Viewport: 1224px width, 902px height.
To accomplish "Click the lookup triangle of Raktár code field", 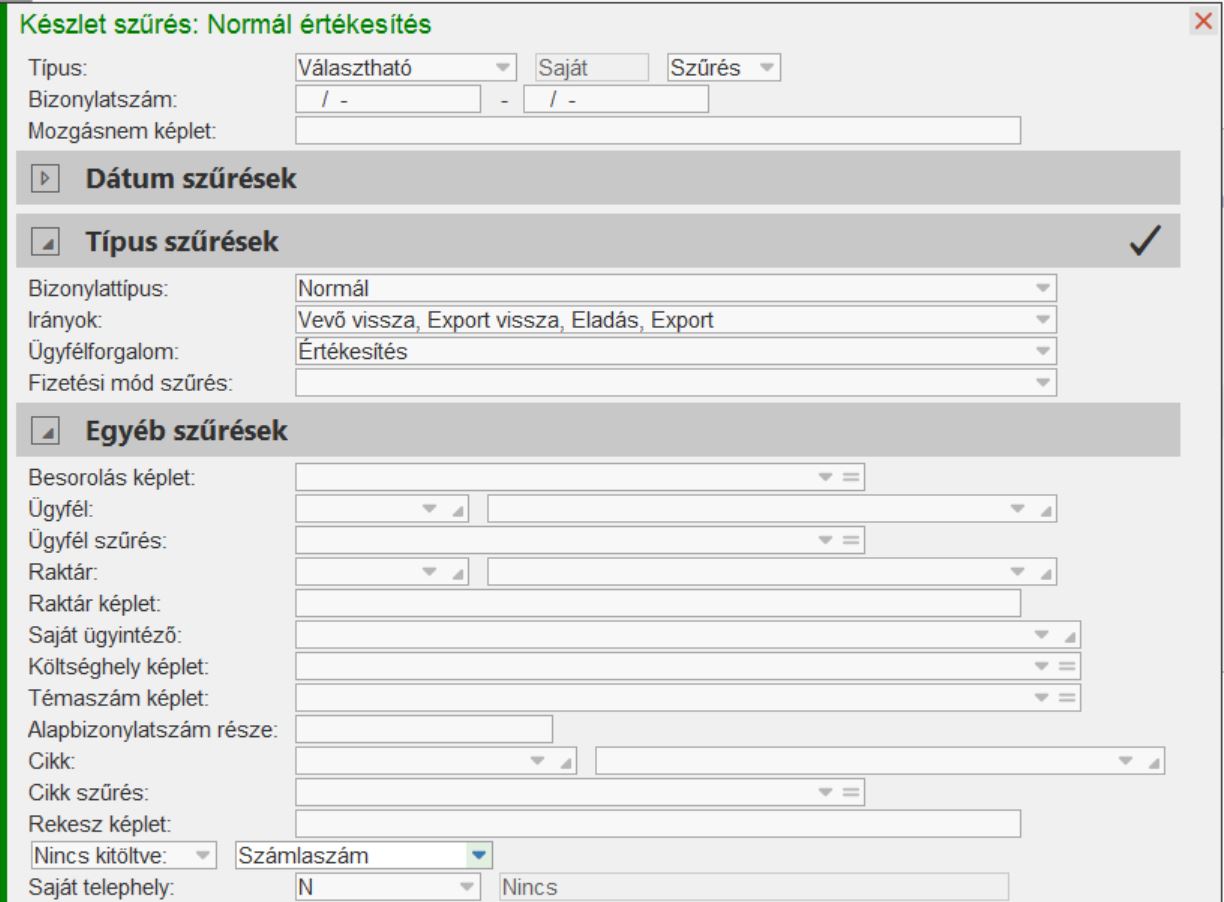I will tap(459, 573).
